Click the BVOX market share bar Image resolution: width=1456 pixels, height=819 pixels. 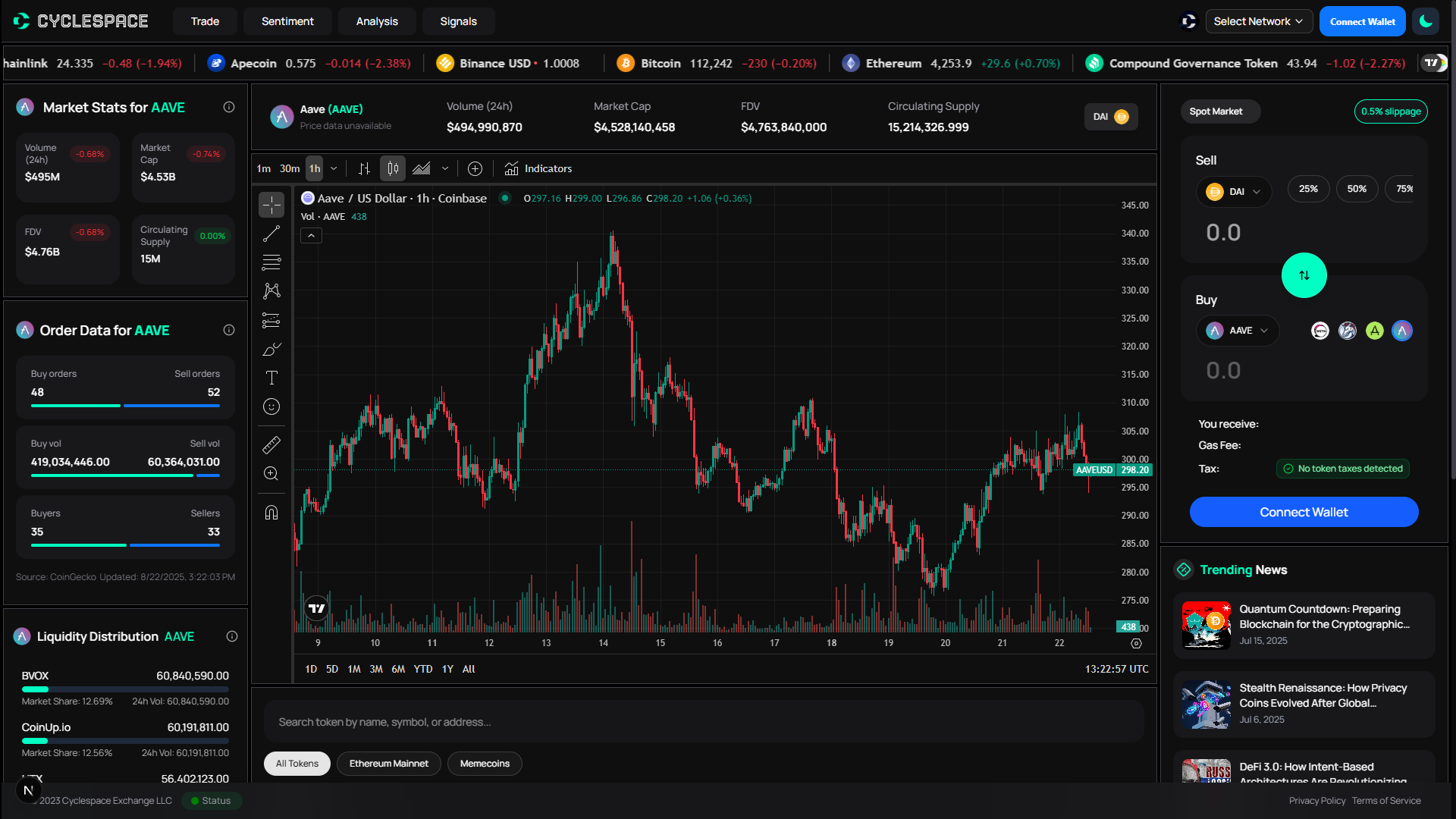[125, 689]
